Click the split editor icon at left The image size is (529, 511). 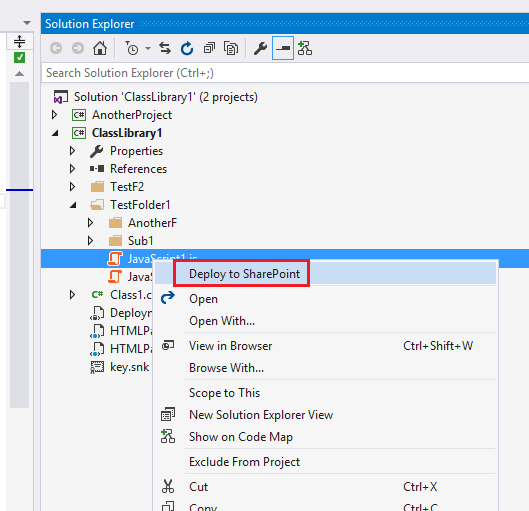[x=20, y=41]
